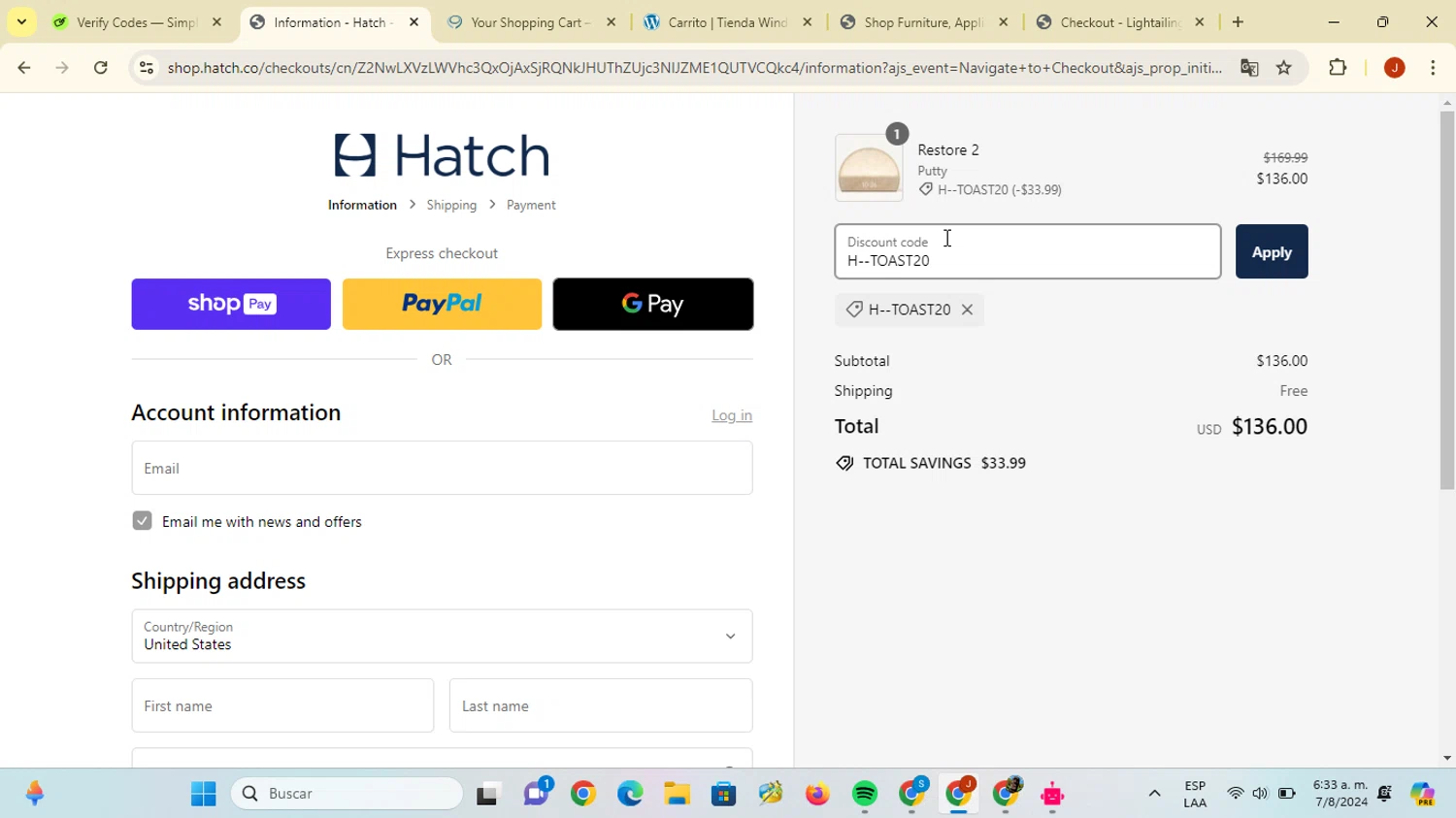Switch the ESP LAA keyboard language
This screenshot has height=818, width=1456.
coord(1195,794)
